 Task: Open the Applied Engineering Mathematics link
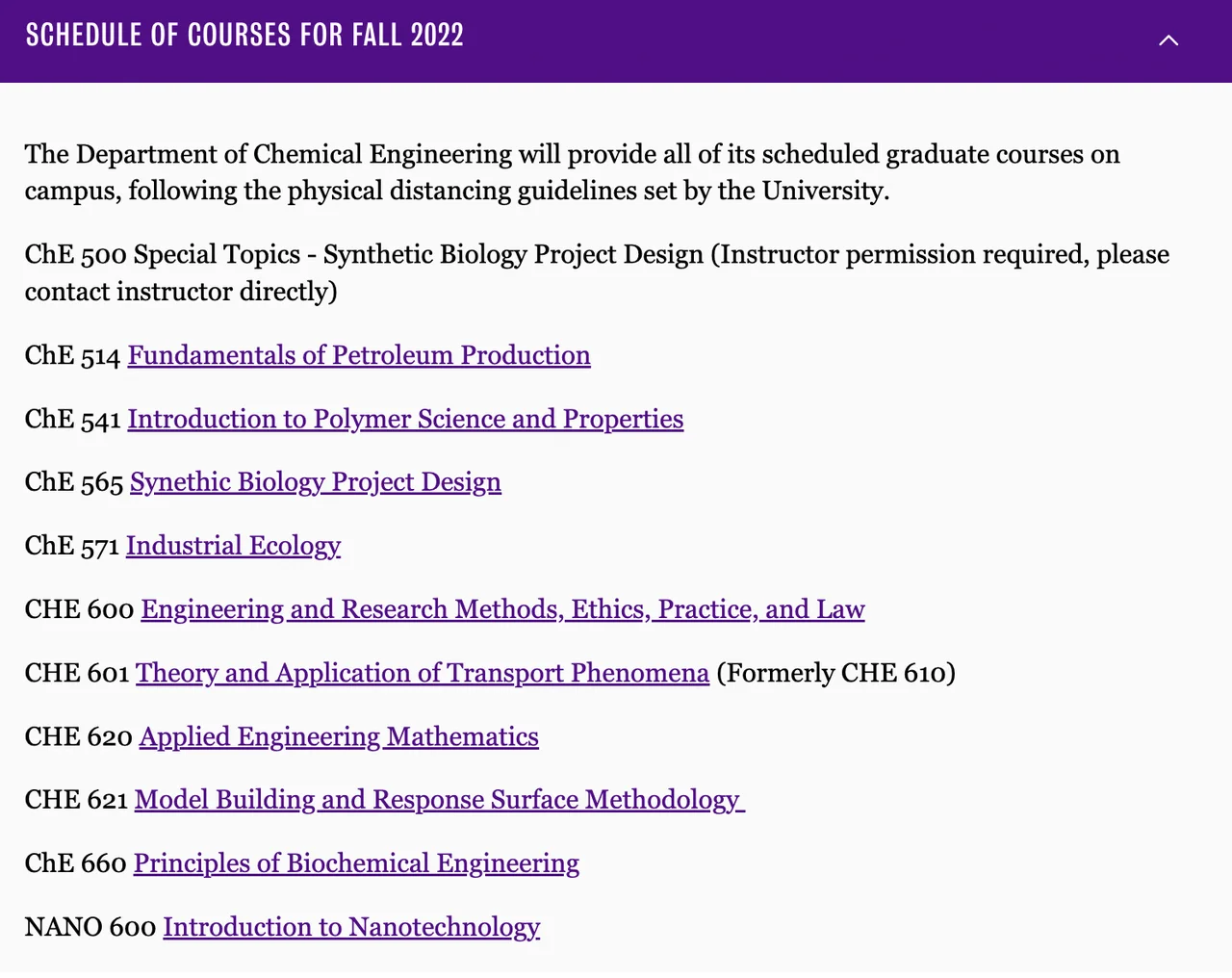pos(339,736)
